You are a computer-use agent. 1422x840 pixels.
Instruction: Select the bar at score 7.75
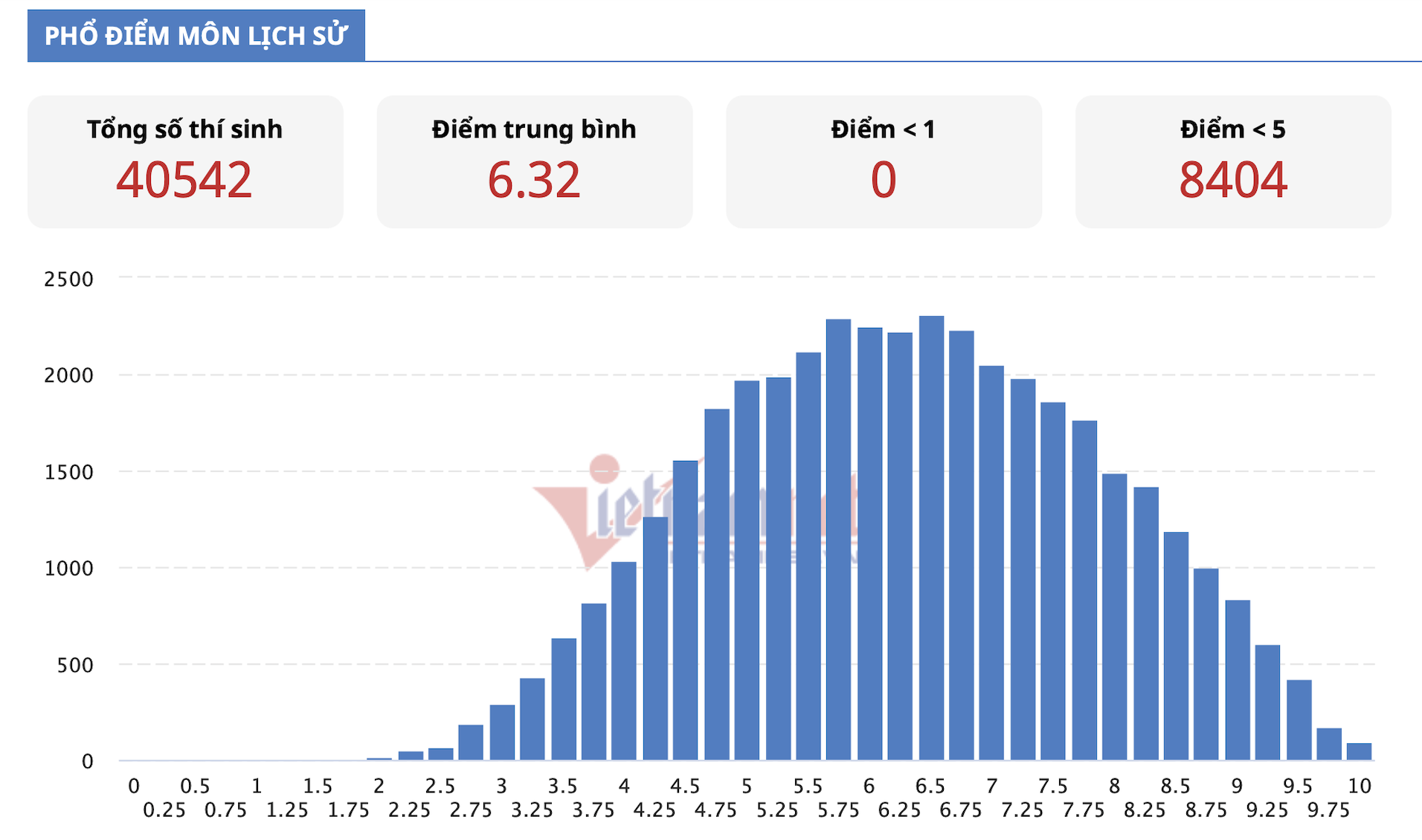point(1084,590)
